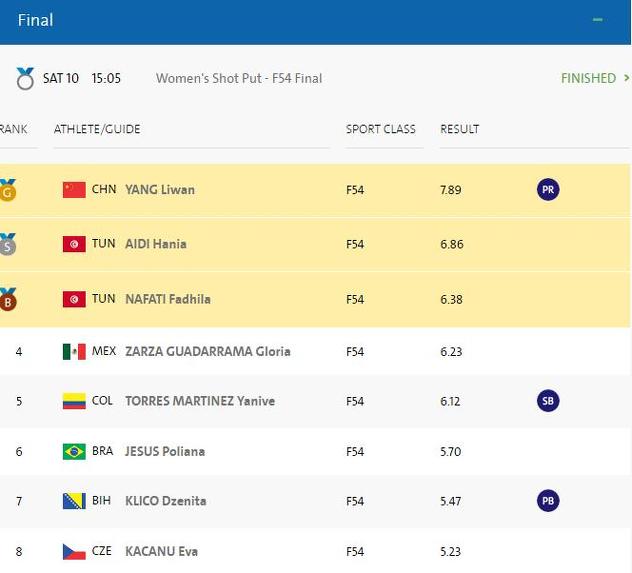Sort by the RESULT column header
632x573 pixels.
pos(459,129)
